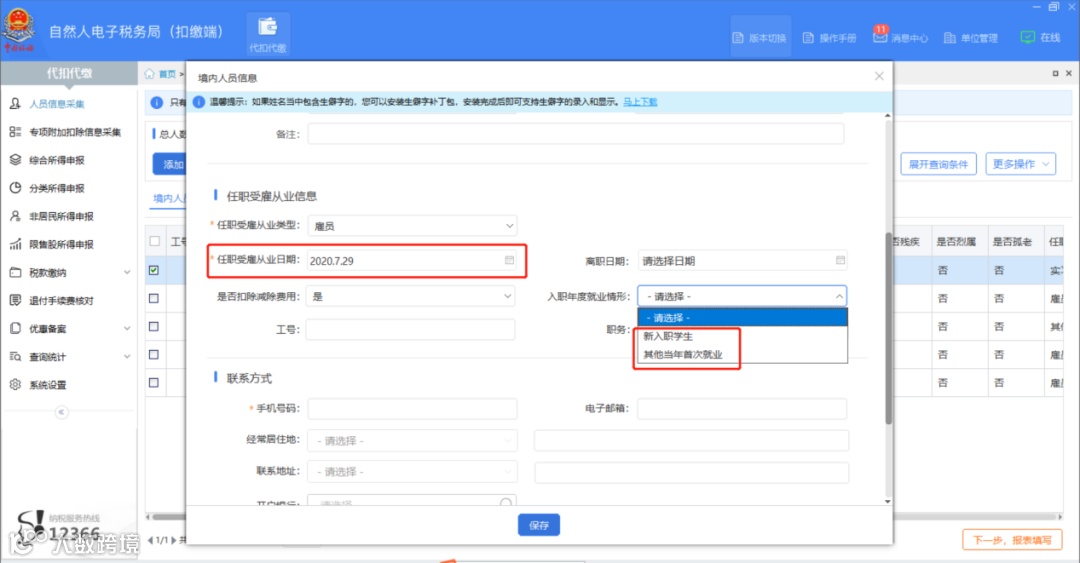Collapse sidebar with the round arrow icon
1080x563 pixels.
[x=61, y=412]
